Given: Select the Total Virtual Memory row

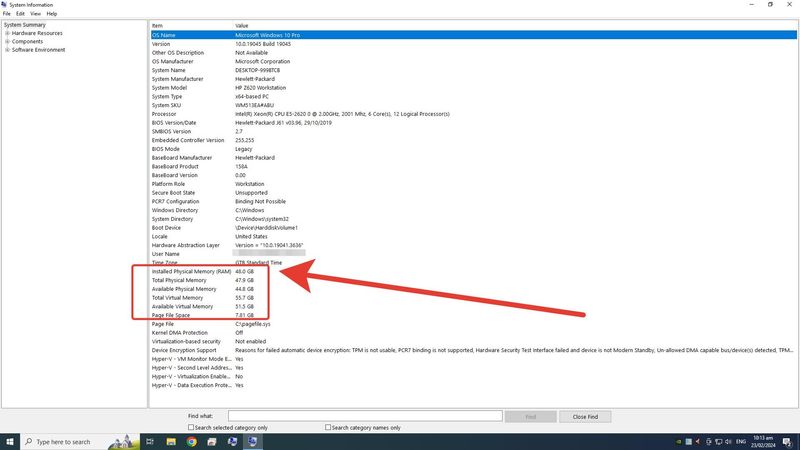Looking at the screenshot, I should pyautogui.click(x=473, y=298).
